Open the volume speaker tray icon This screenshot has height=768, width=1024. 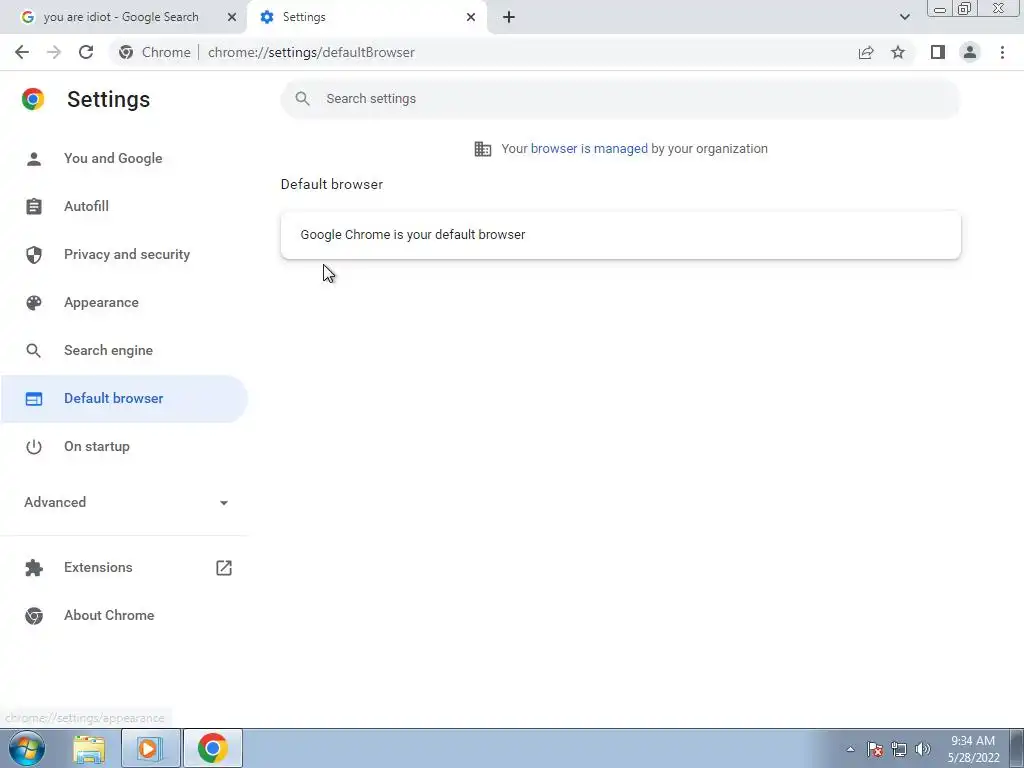point(923,749)
